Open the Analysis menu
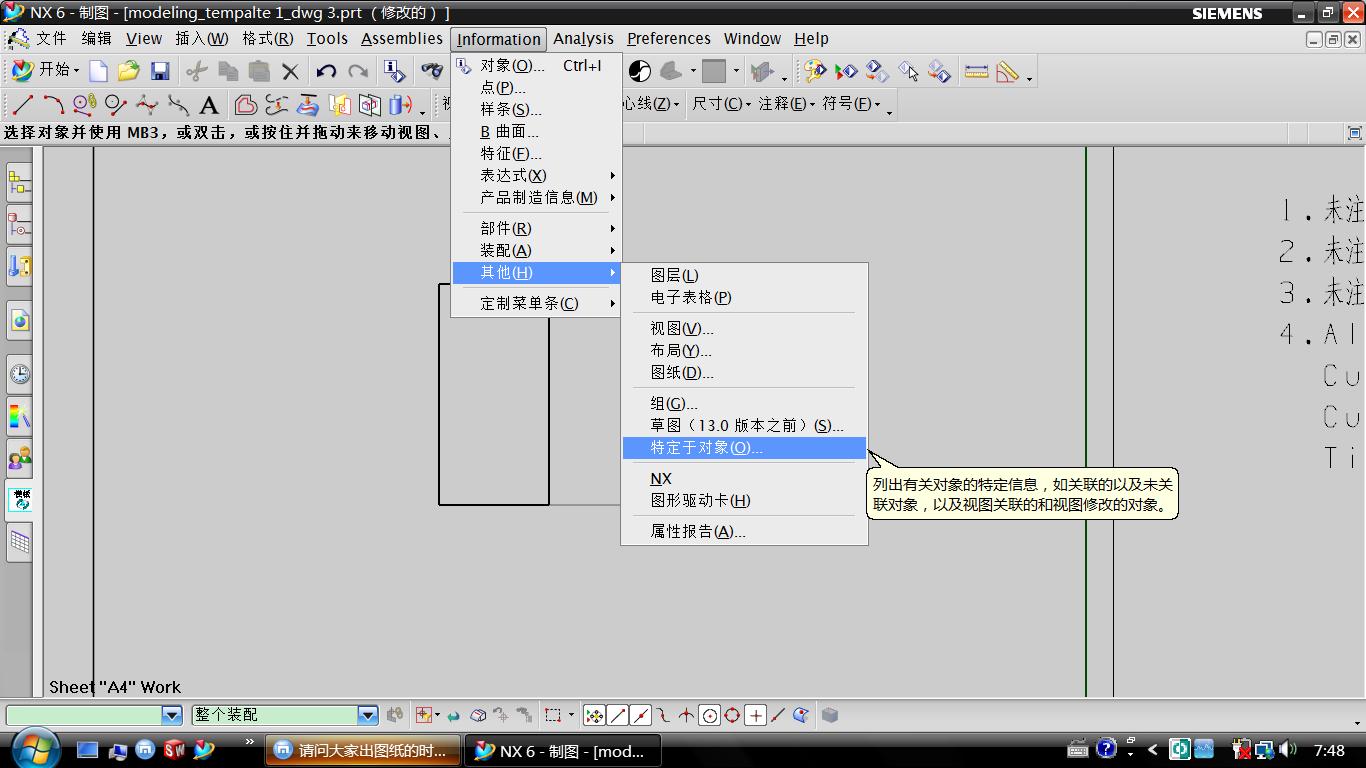This screenshot has height=768, width=1366. pyautogui.click(x=583, y=39)
